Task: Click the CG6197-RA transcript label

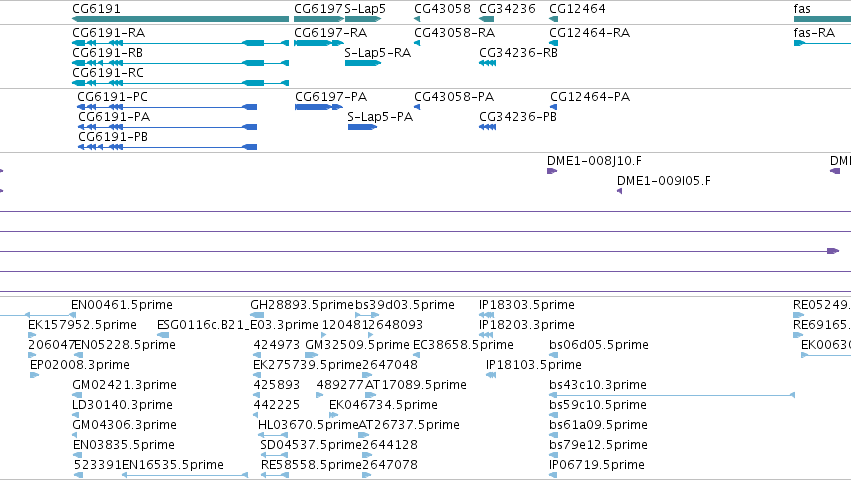Action: 331,33
